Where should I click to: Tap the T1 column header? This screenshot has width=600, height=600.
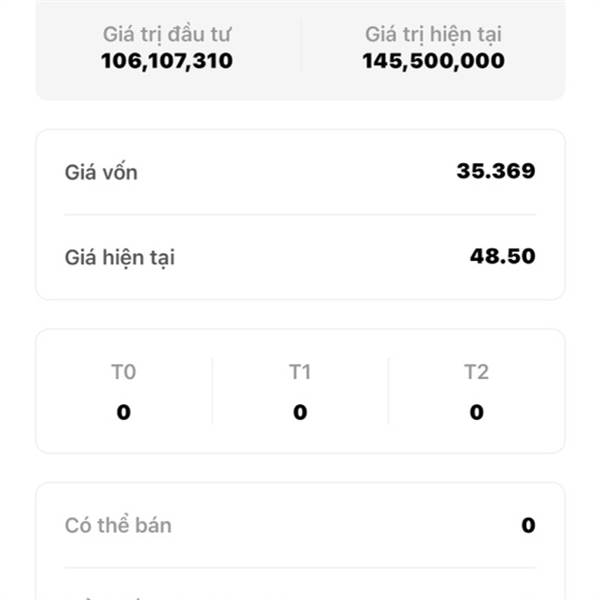coord(300,372)
